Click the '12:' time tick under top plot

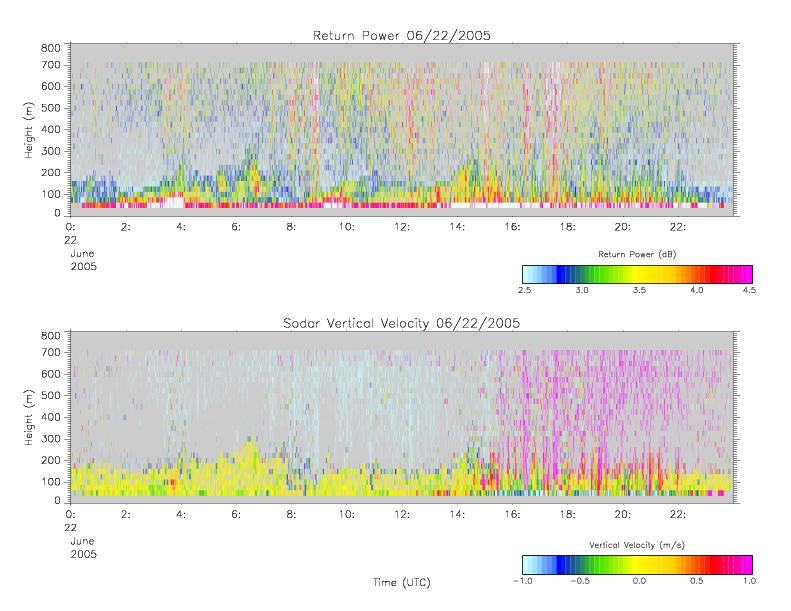click(402, 227)
